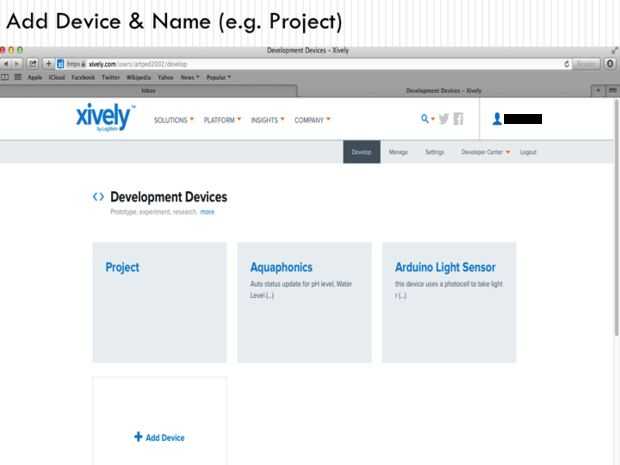Click the plus icon beside Add Device
Image resolution: width=620 pixels, height=465 pixels.
138,437
